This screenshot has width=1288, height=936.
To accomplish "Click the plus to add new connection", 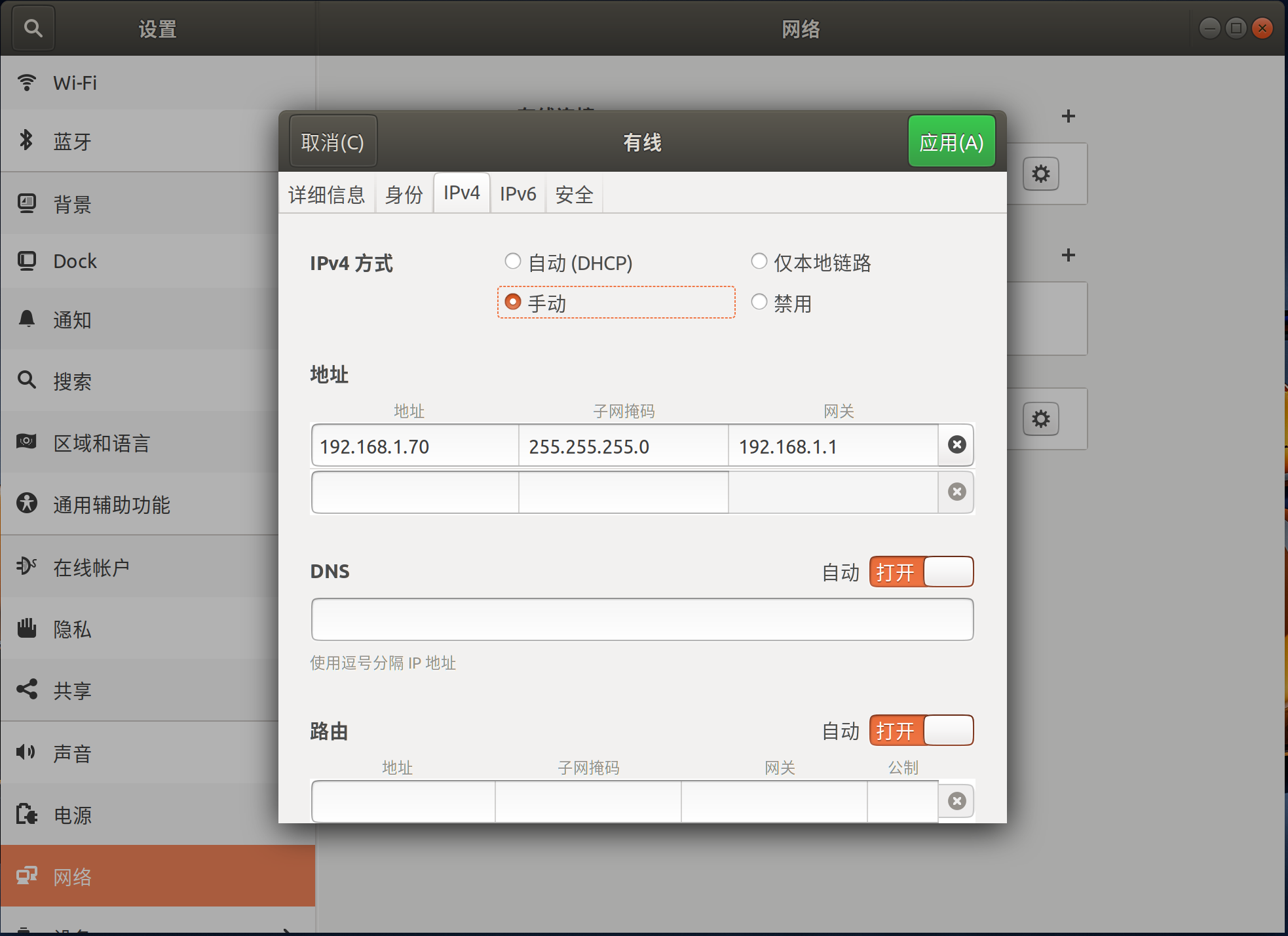I will pyautogui.click(x=1068, y=116).
